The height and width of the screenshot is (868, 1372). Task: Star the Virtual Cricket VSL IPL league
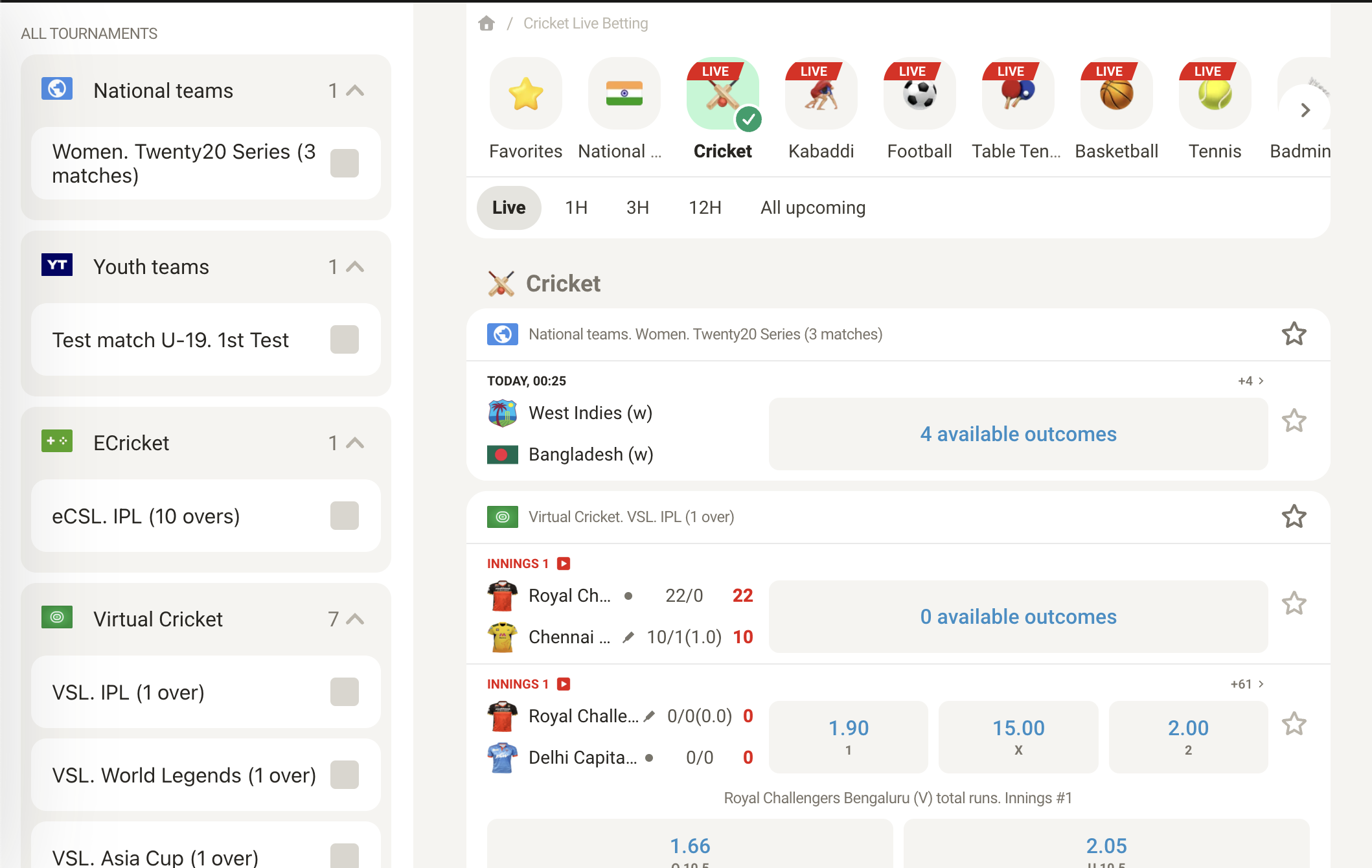point(1294,517)
